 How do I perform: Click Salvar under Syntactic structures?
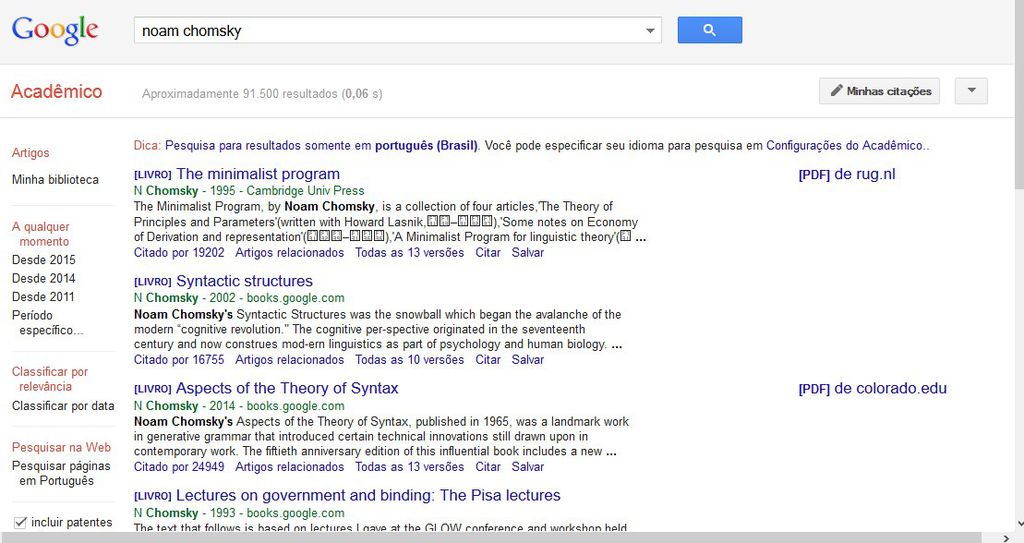(528, 359)
